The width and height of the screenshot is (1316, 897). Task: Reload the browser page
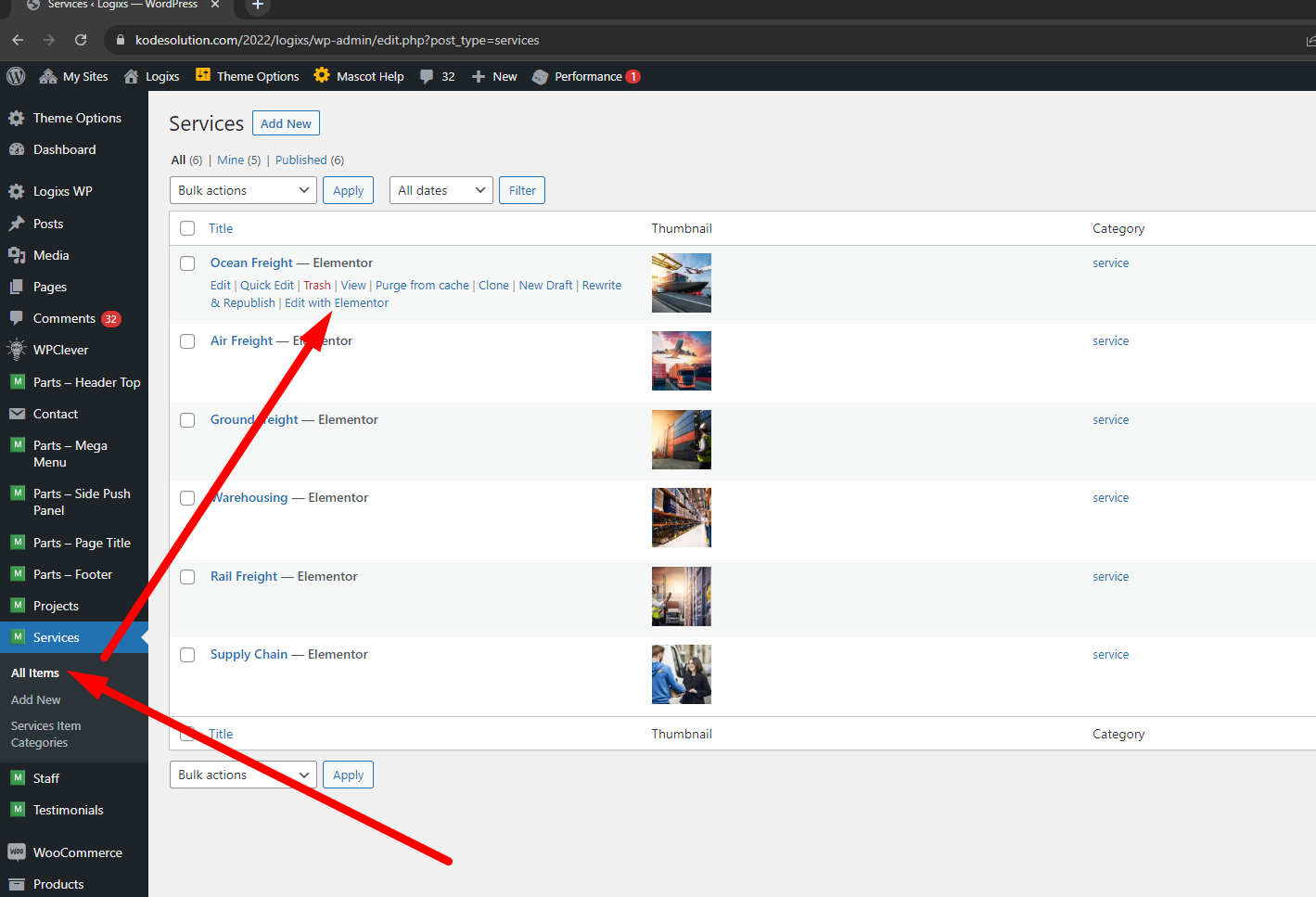click(x=81, y=40)
